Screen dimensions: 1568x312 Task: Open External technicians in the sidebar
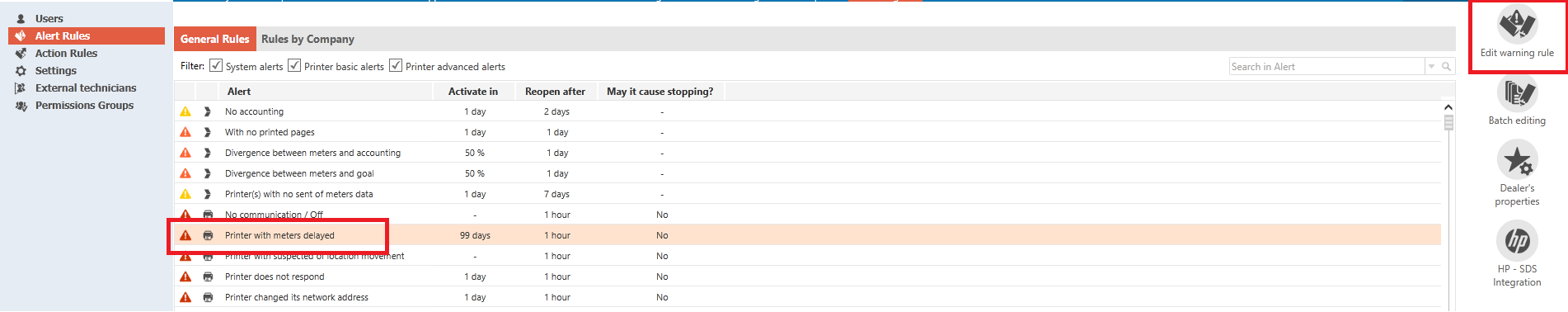[86, 87]
